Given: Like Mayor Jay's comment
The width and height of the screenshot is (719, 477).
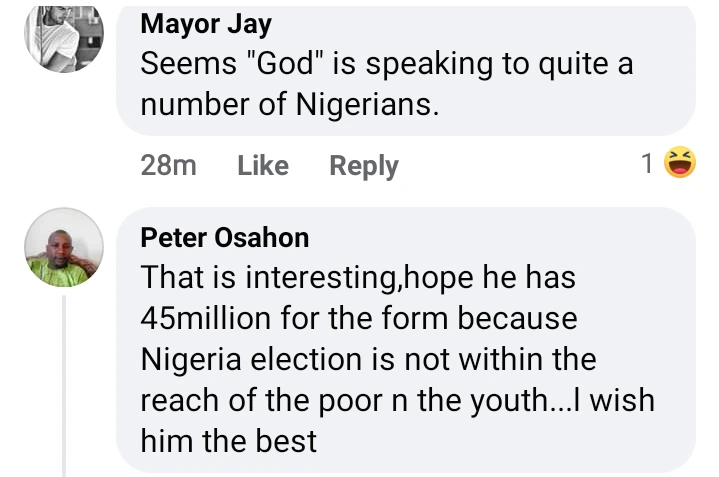Looking at the screenshot, I should pos(263,166).
